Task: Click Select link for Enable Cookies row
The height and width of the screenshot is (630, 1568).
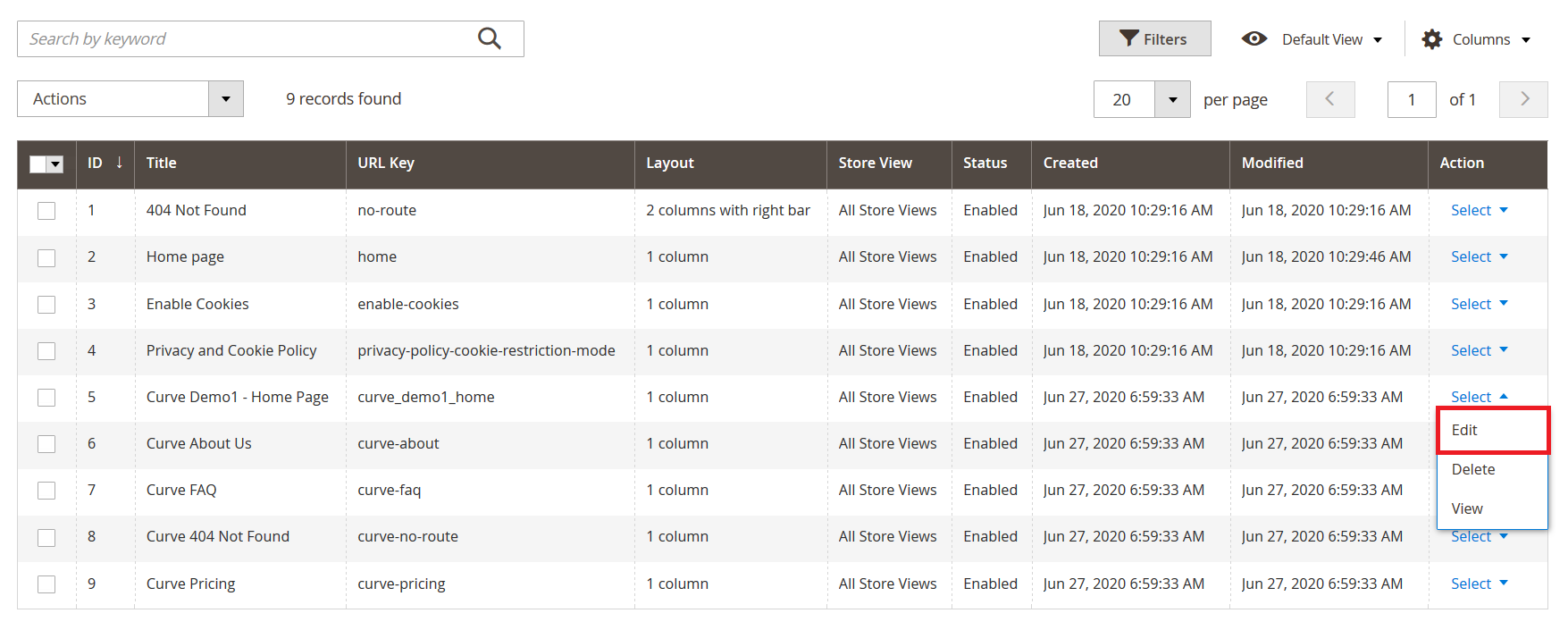Action: 1471,305
